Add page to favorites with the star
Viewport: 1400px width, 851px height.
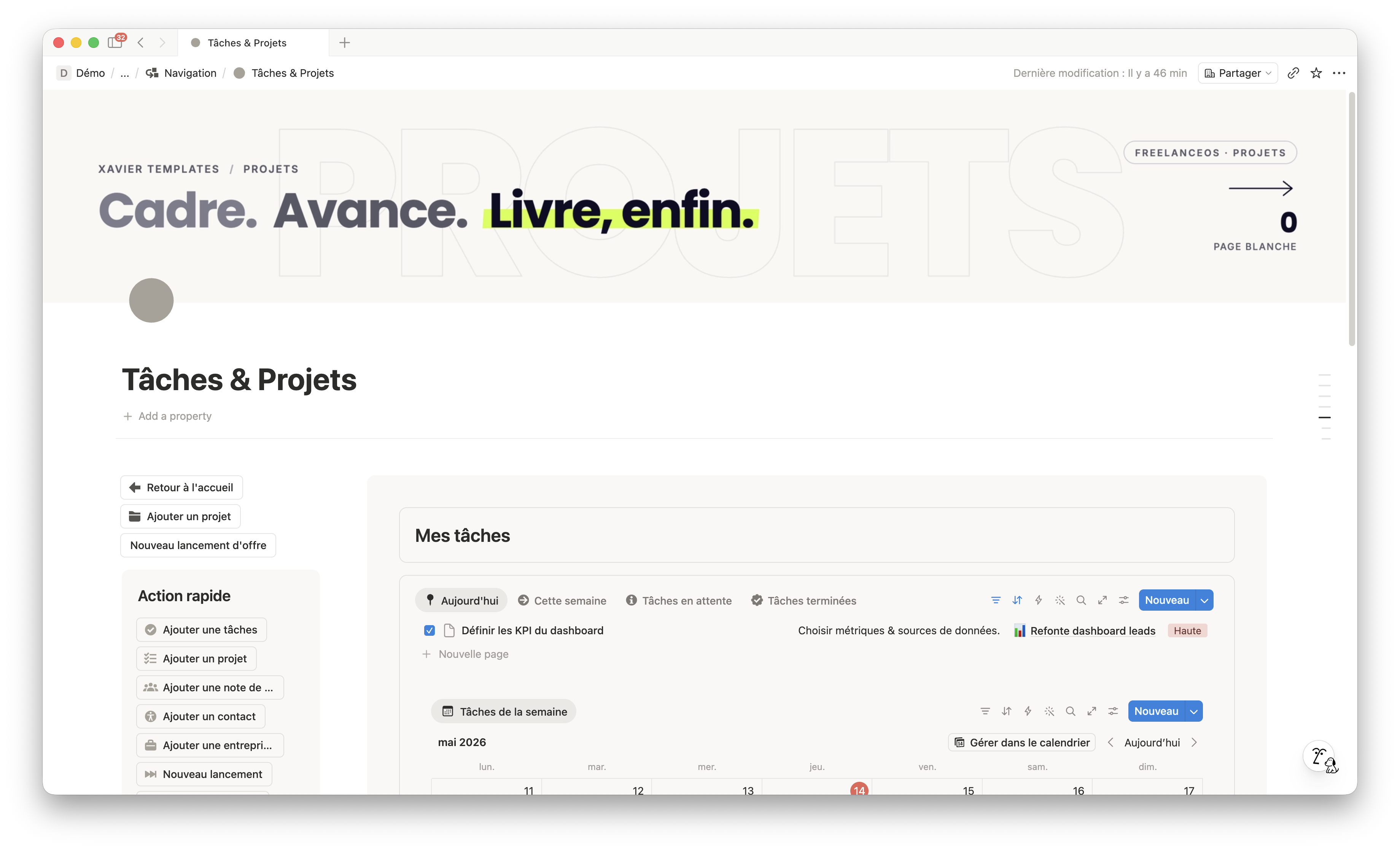click(x=1316, y=73)
